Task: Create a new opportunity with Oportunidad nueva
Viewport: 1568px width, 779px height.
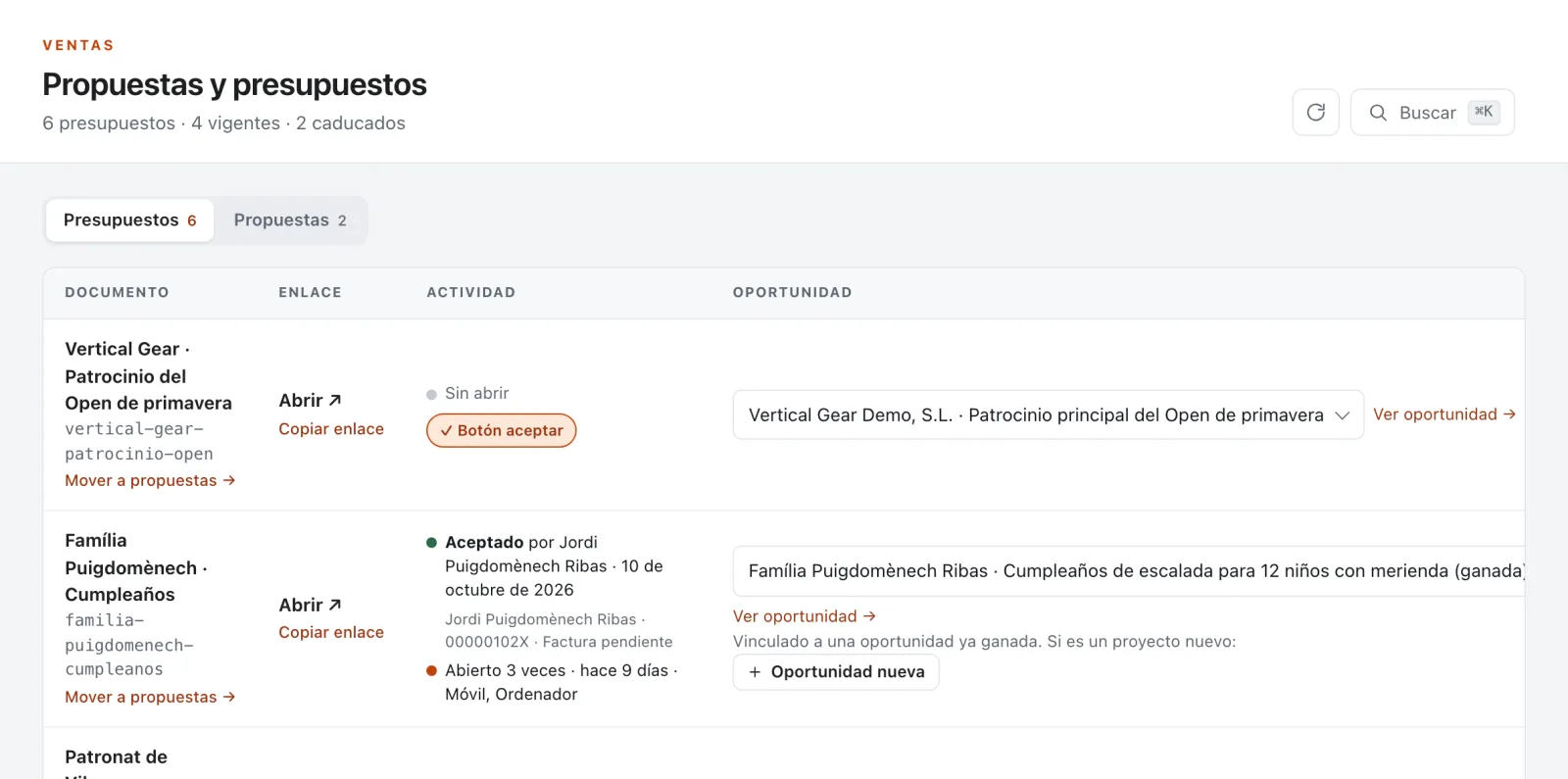Action: [x=836, y=672]
